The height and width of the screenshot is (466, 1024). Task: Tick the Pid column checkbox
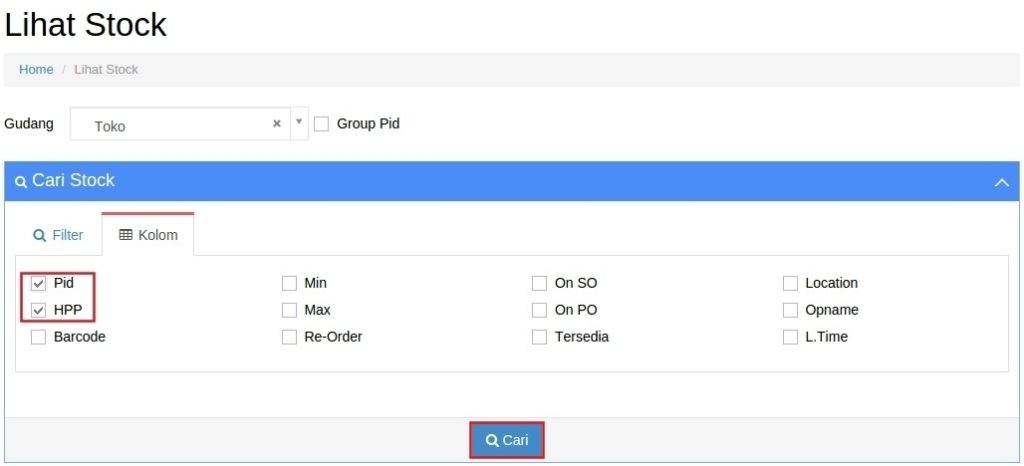click(x=39, y=284)
